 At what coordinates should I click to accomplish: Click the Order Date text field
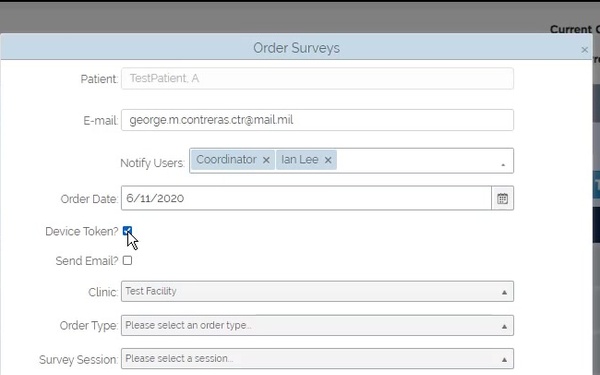click(x=306, y=198)
